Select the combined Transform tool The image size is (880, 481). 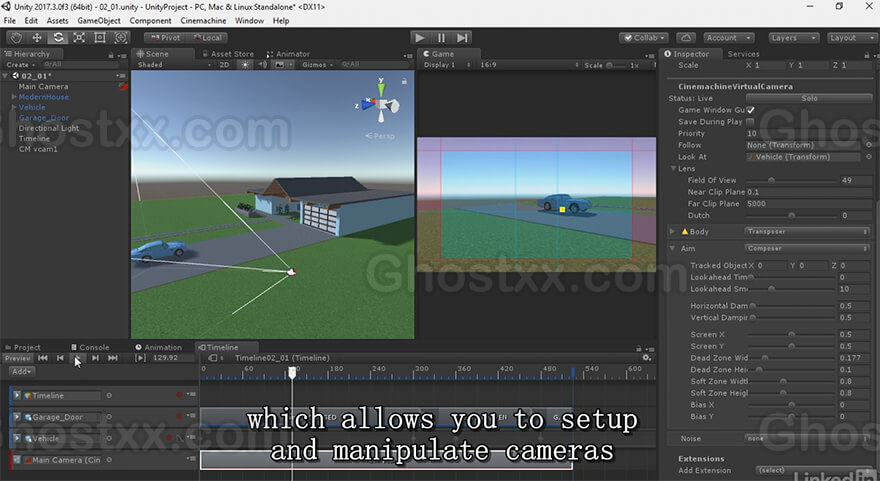coord(121,38)
